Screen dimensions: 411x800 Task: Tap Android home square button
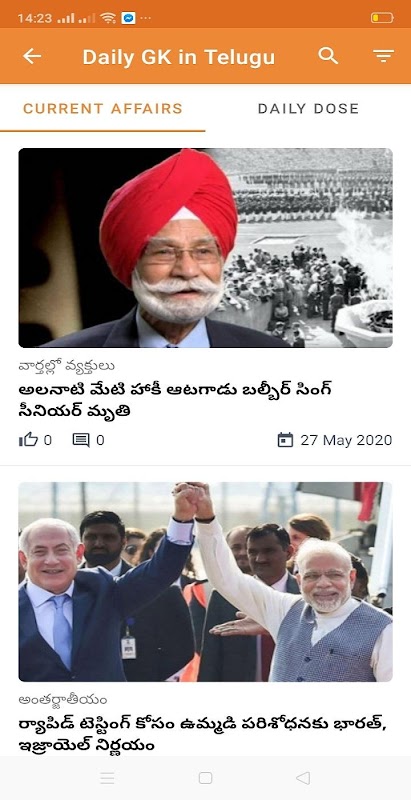(206, 778)
